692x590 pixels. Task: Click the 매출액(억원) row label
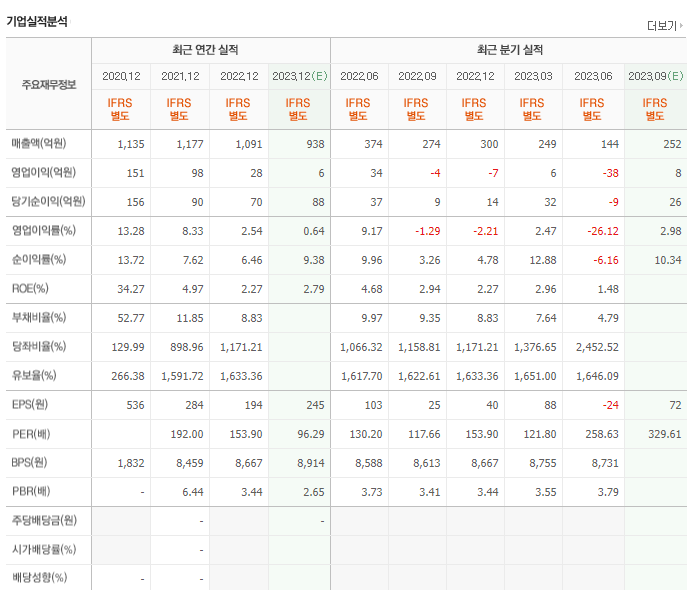click(x=39, y=143)
